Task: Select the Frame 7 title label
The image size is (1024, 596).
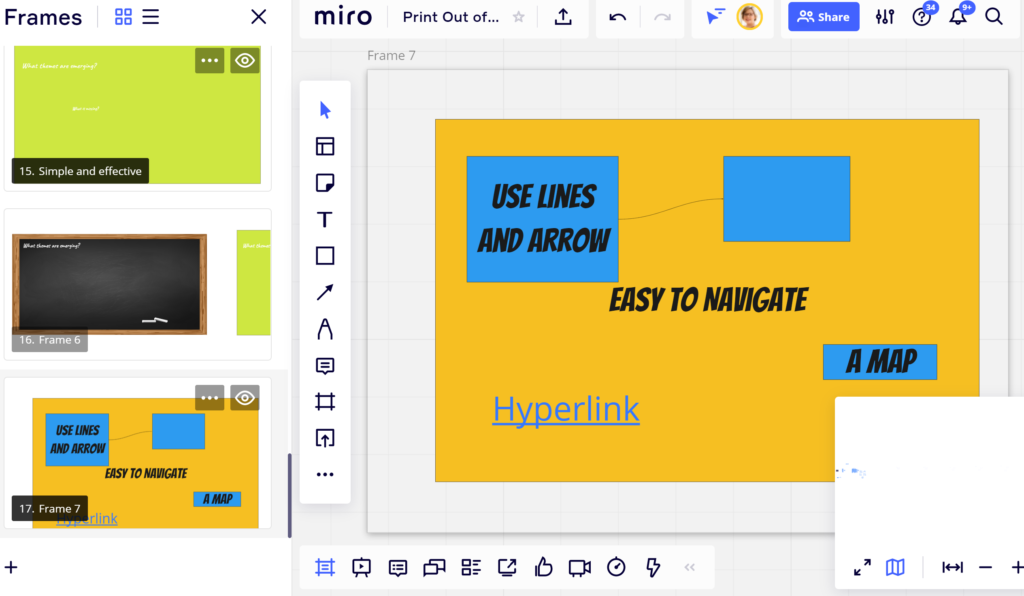Action: click(x=391, y=55)
